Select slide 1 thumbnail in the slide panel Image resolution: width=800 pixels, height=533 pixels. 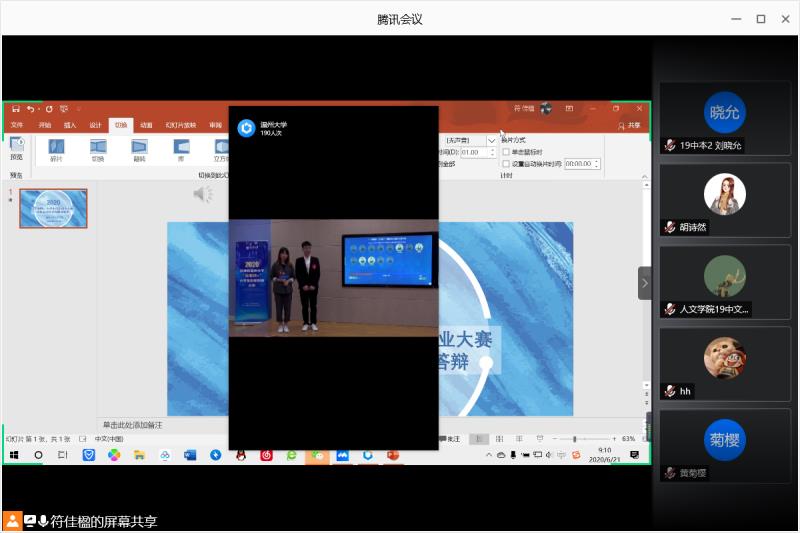coord(53,208)
